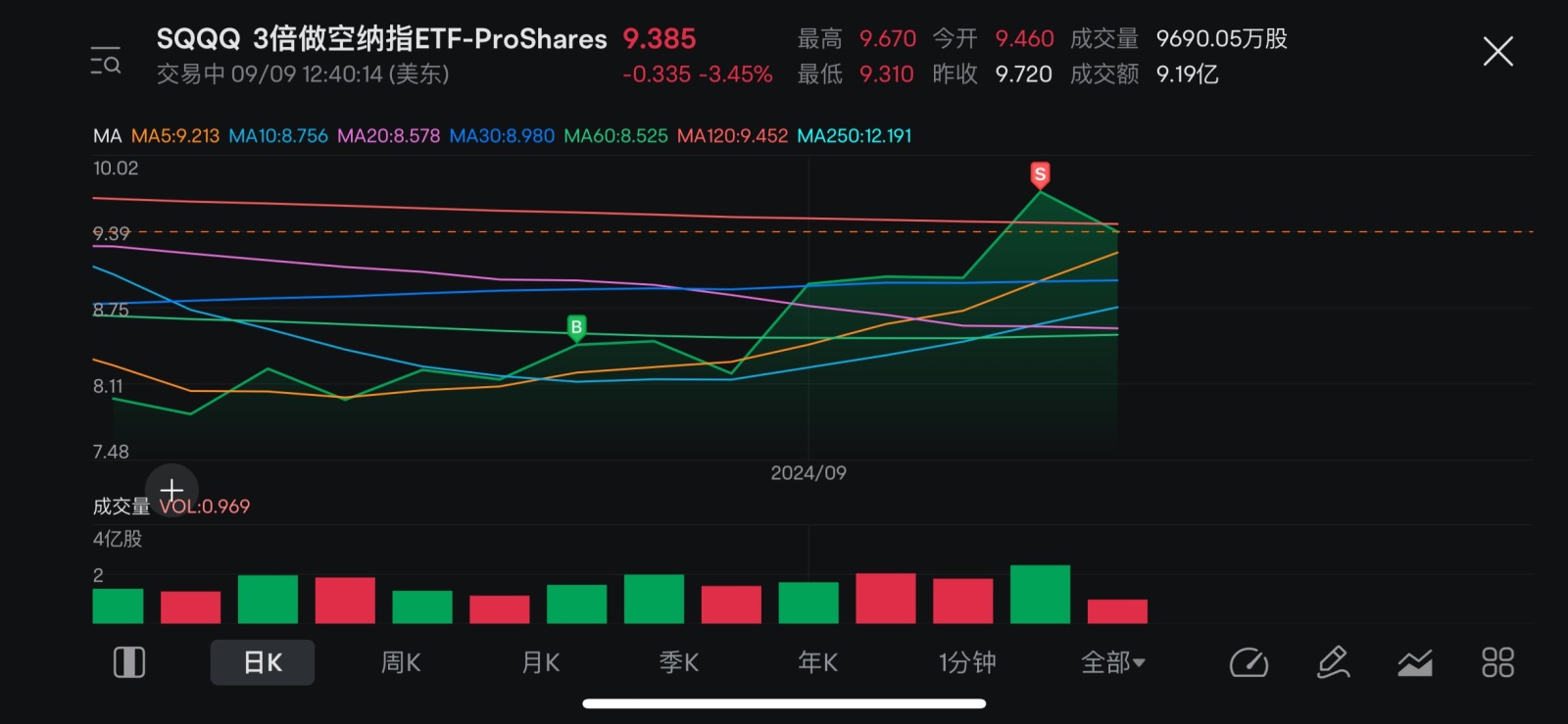Click the VOL:0.969 value

coord(205,507)
